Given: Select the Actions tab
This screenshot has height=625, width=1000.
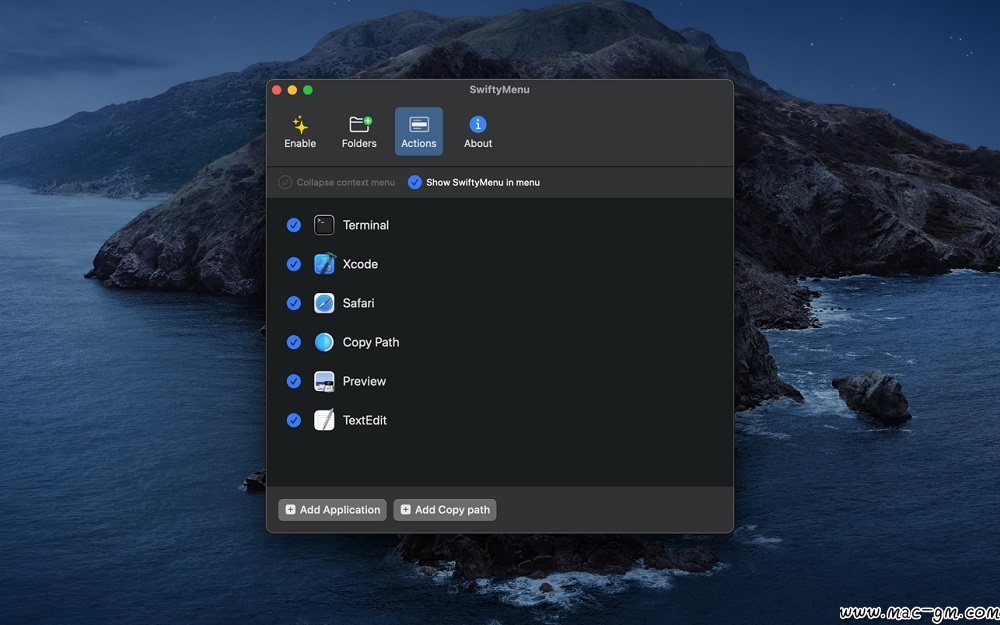Looking at the screenshot, I should pyautogui.click(x=418, y=131).
